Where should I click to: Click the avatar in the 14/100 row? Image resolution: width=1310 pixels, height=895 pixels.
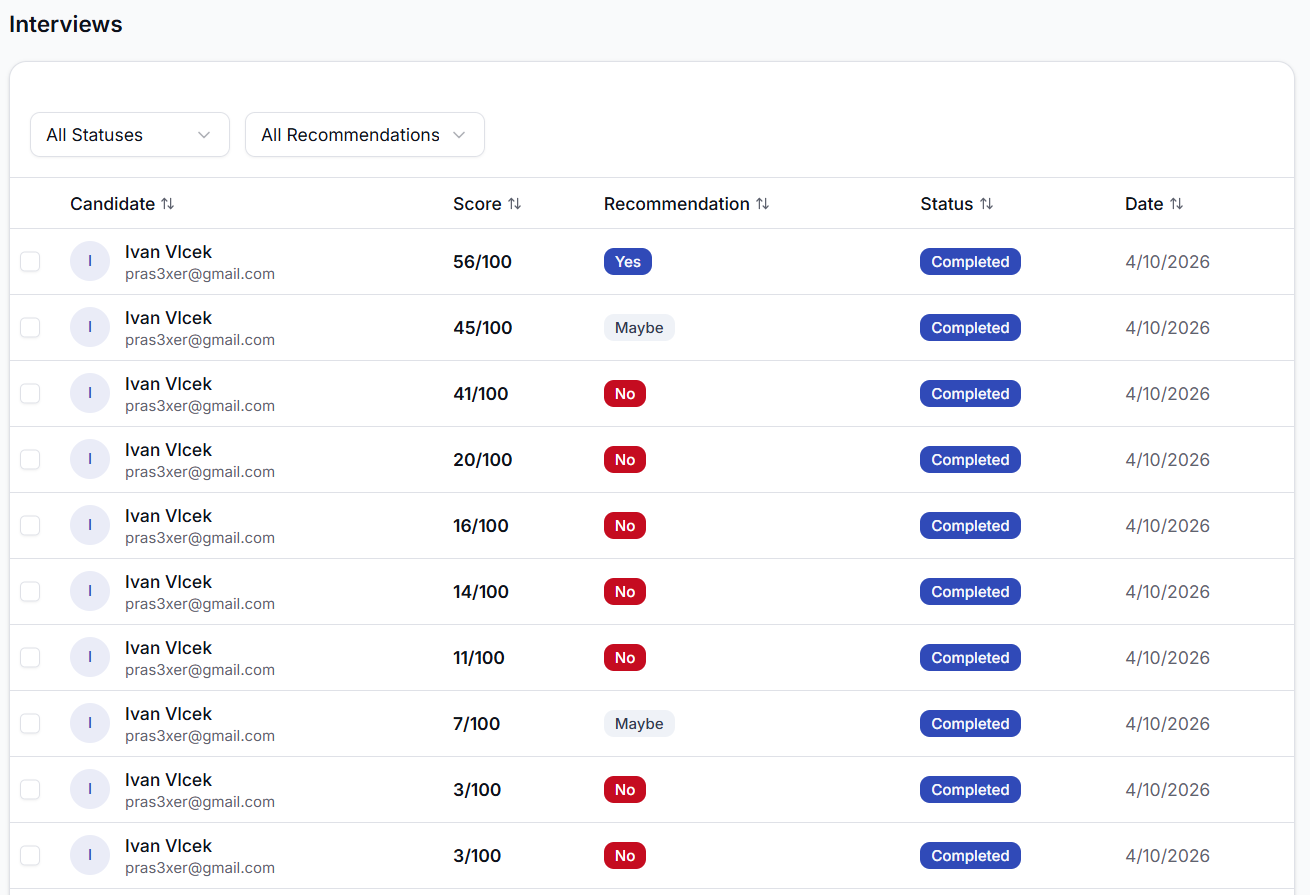tap(90, 591)
